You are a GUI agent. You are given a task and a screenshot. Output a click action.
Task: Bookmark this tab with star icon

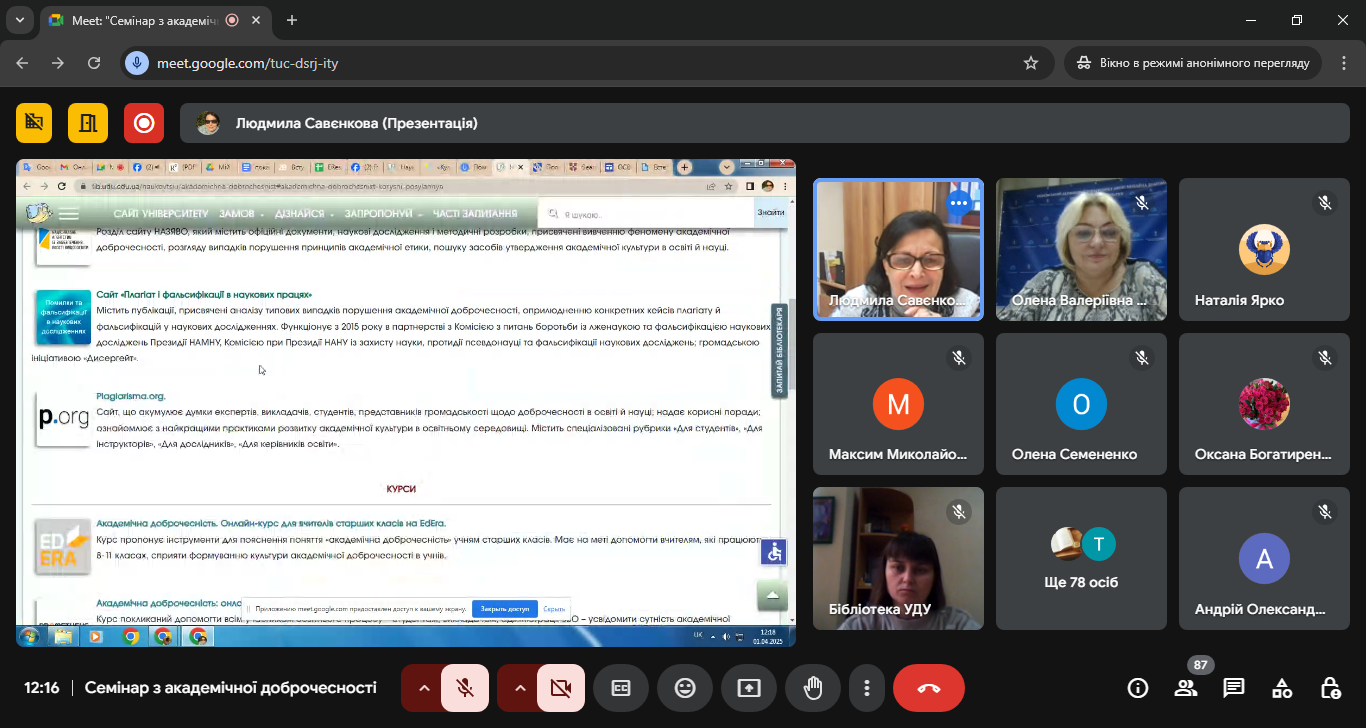[x=1031, y=63]
